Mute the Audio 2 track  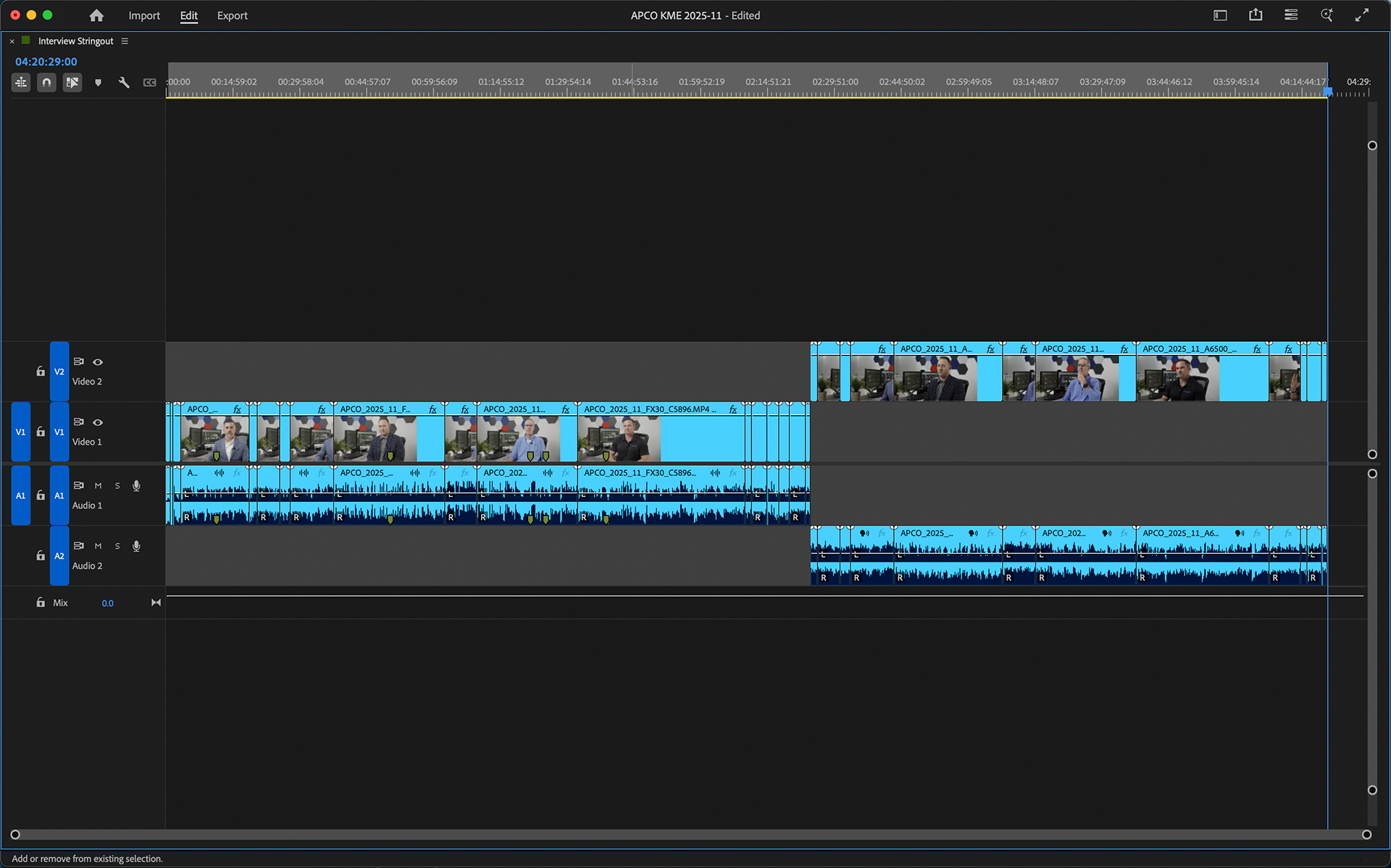point(98,546)
